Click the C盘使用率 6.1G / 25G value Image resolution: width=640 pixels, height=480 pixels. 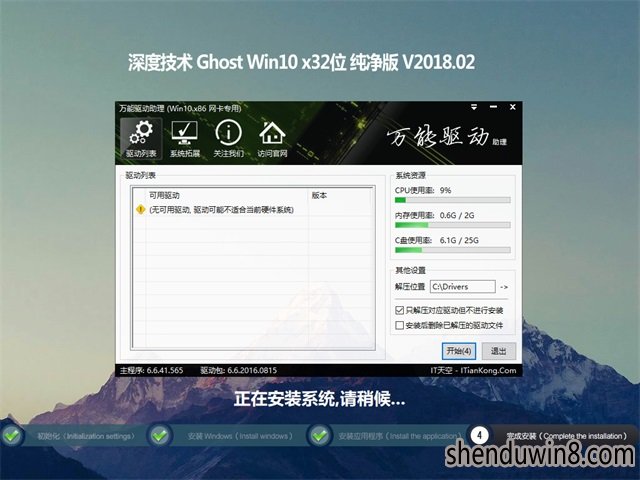click(459, 240)
